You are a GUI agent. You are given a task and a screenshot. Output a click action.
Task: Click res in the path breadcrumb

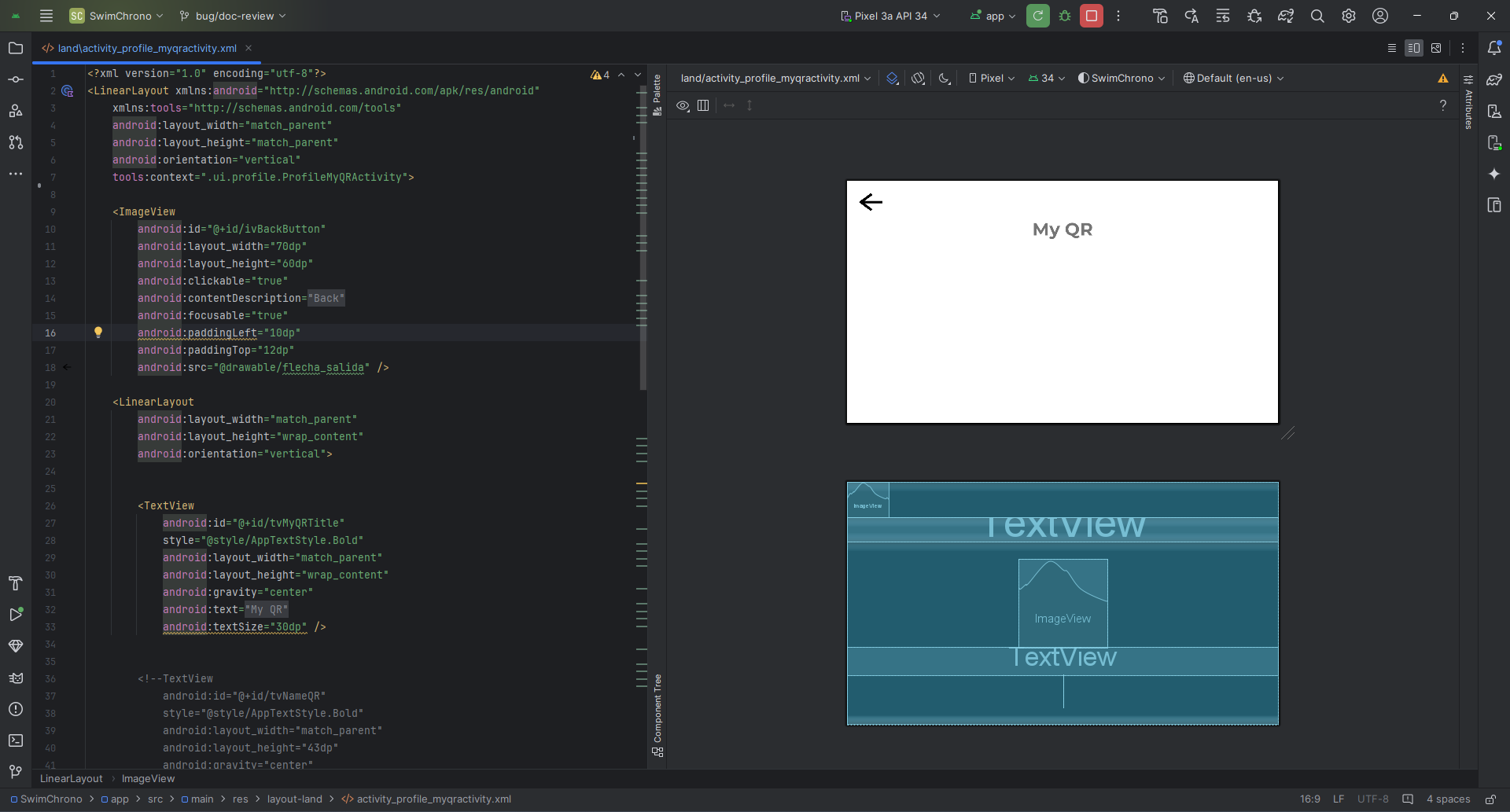point(241,799)
